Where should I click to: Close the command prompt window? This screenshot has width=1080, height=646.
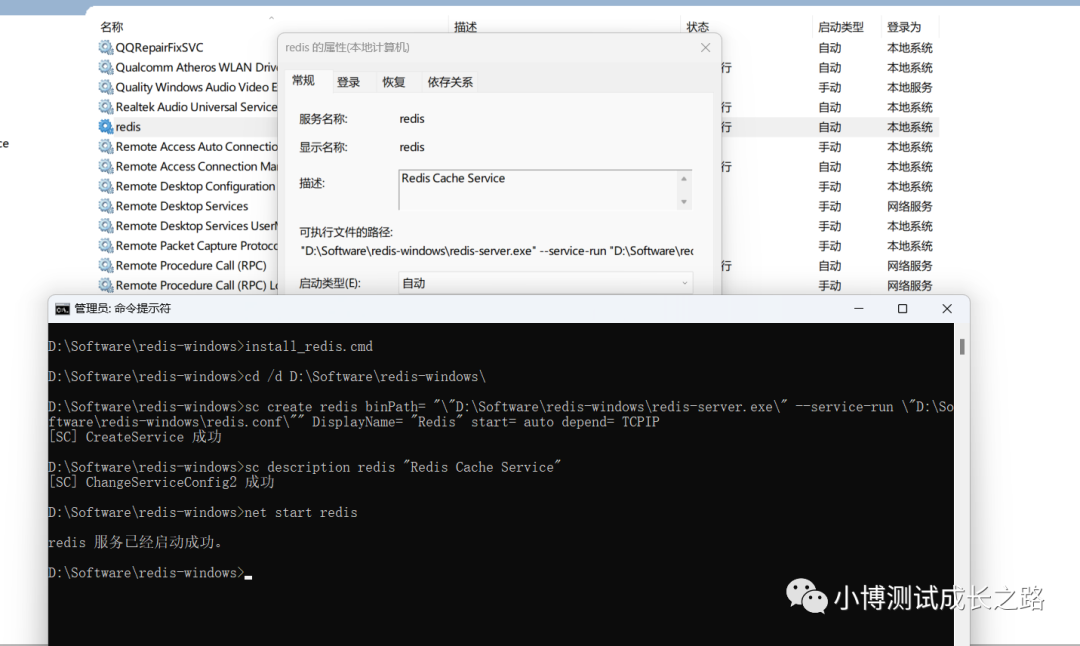[947, 309]
